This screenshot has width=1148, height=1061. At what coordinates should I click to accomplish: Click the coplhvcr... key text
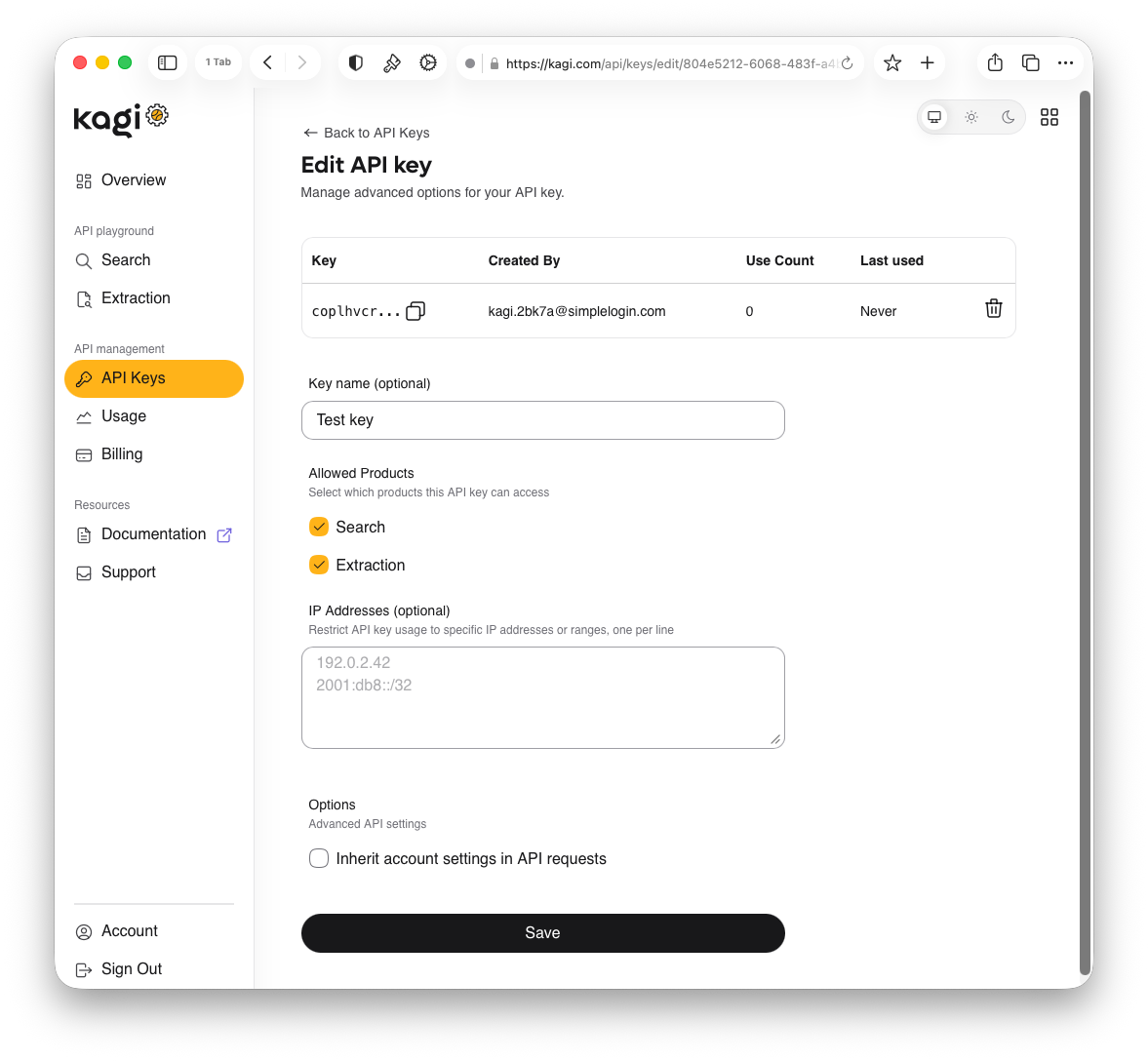point(356,311)
